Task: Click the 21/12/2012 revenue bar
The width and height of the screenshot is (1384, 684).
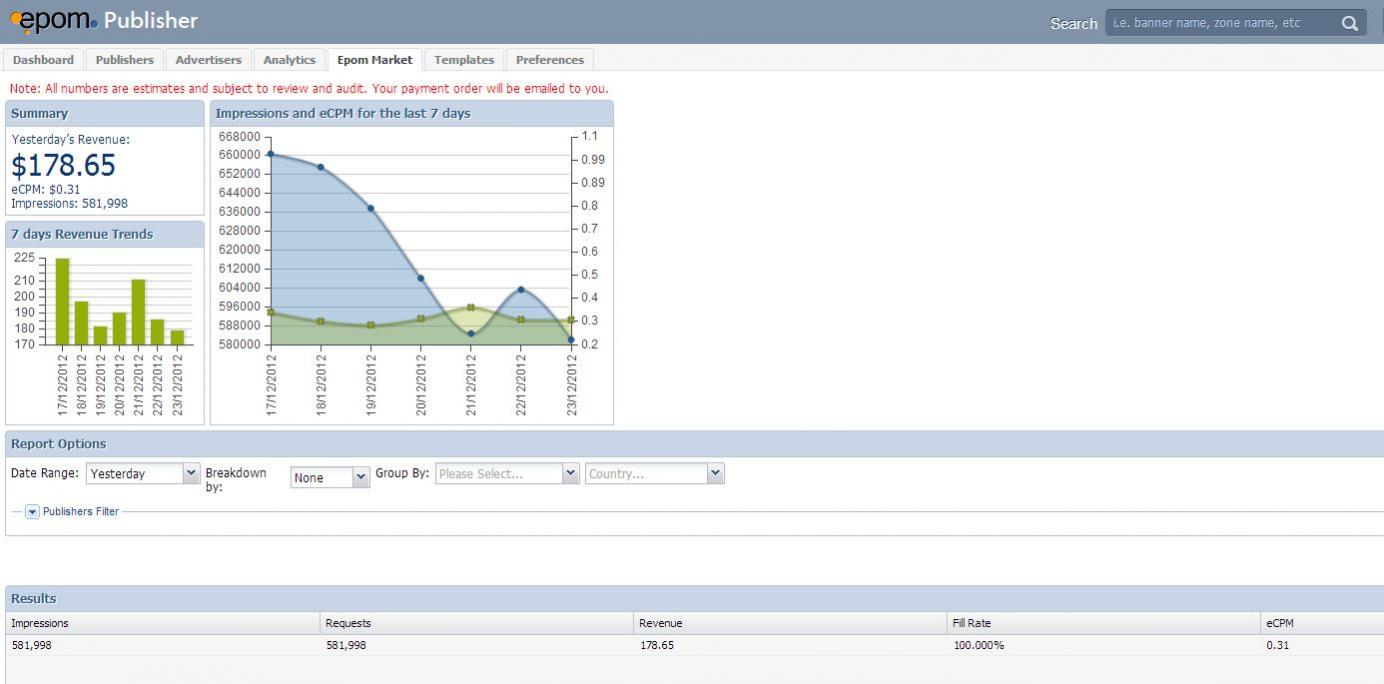Action: pyautogui.click(x=138, y=311)
